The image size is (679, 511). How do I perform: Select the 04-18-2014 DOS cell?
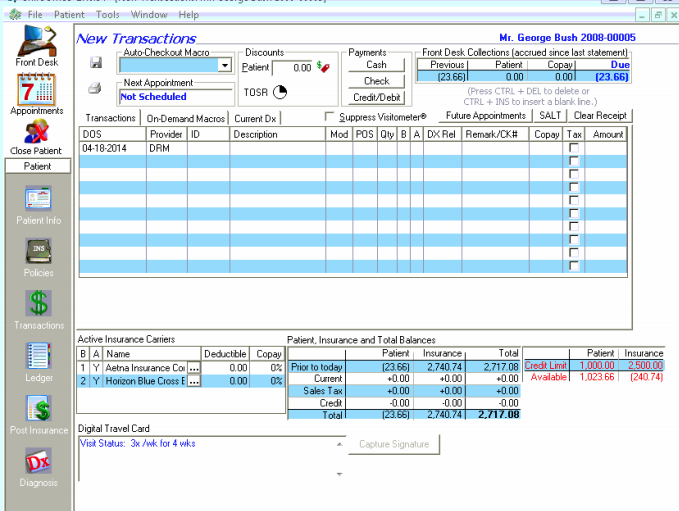(113, 148)
